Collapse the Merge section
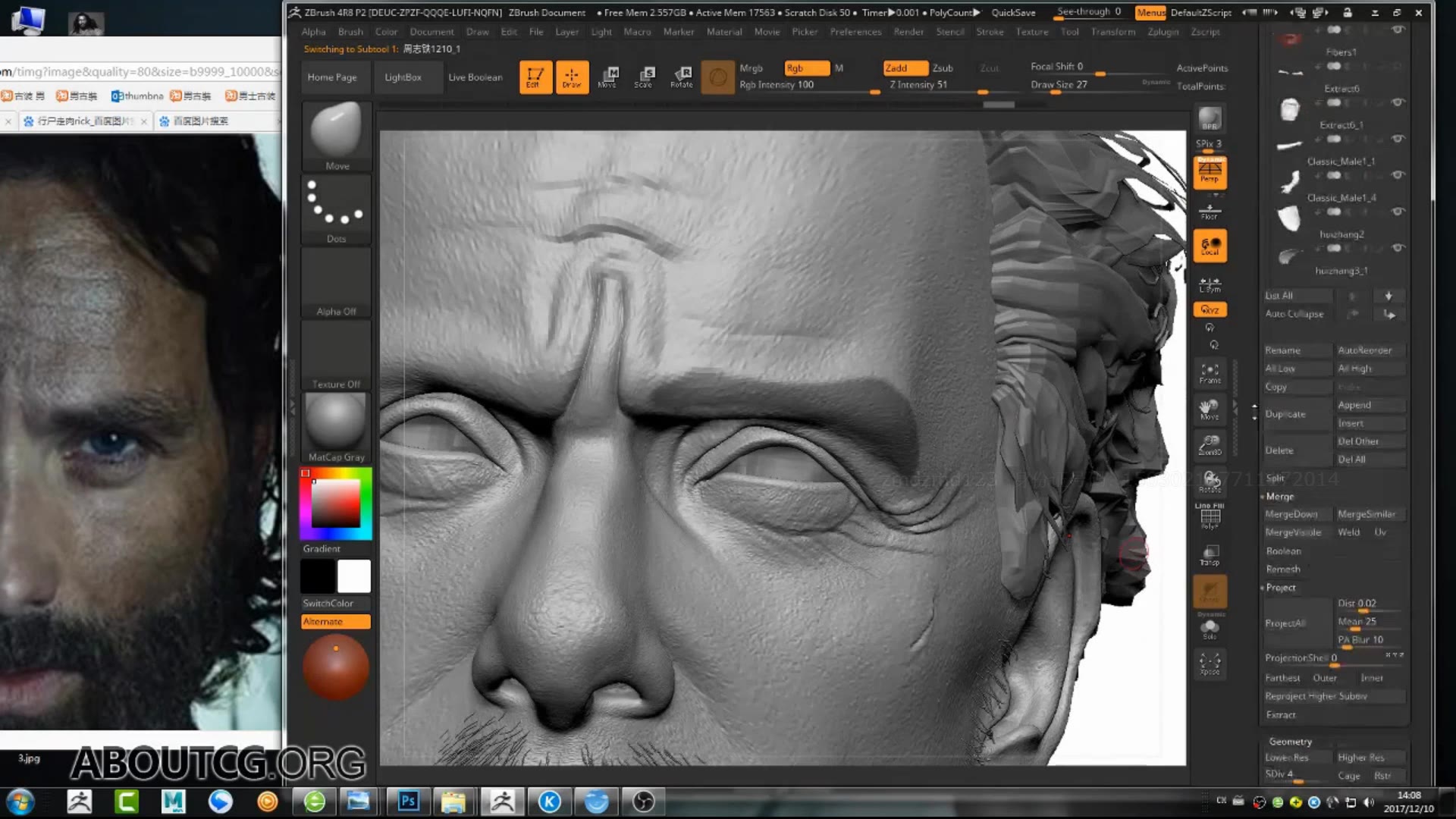This screenshot has width=1456, height=819. pyautogui.click(x=1280, y=497)
